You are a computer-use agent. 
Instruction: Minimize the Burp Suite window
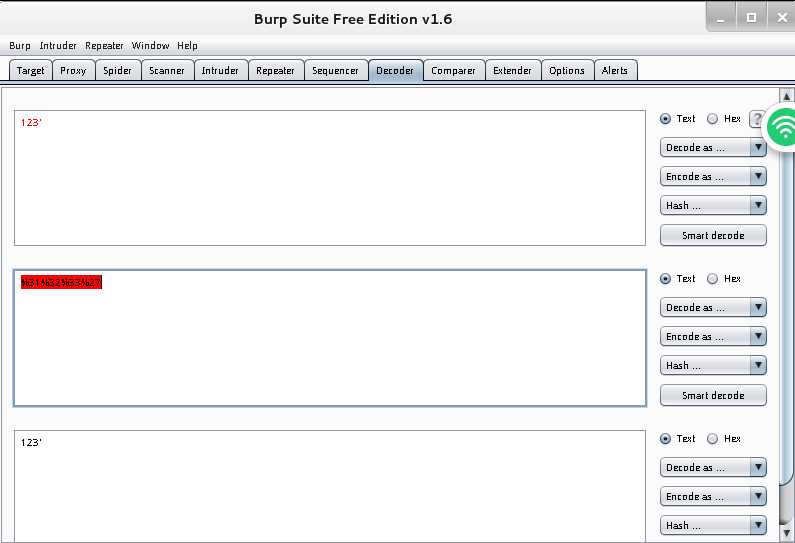point(720,18)
